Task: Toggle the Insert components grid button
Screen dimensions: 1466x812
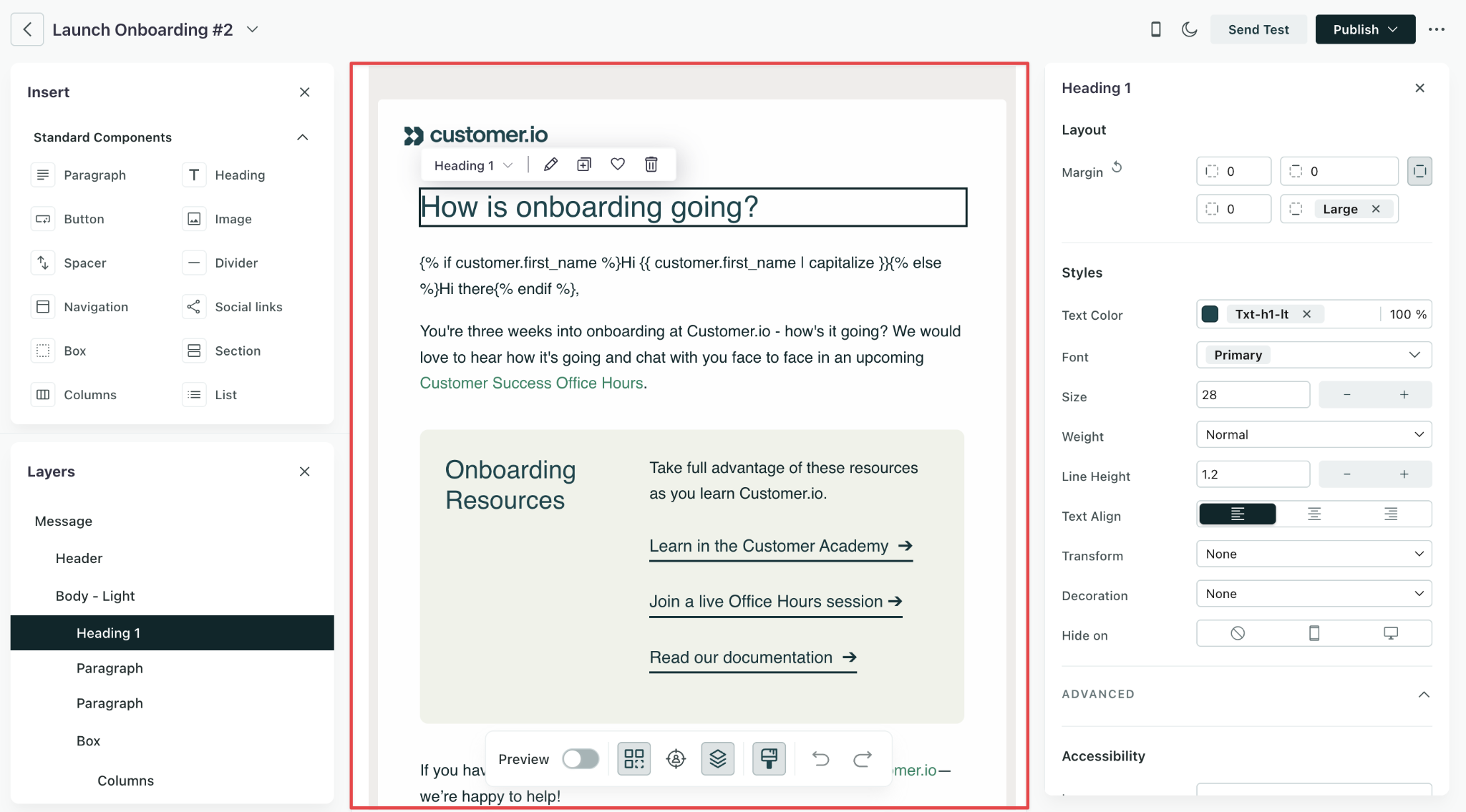Action: pyautogui.click(x=634, y=759)
